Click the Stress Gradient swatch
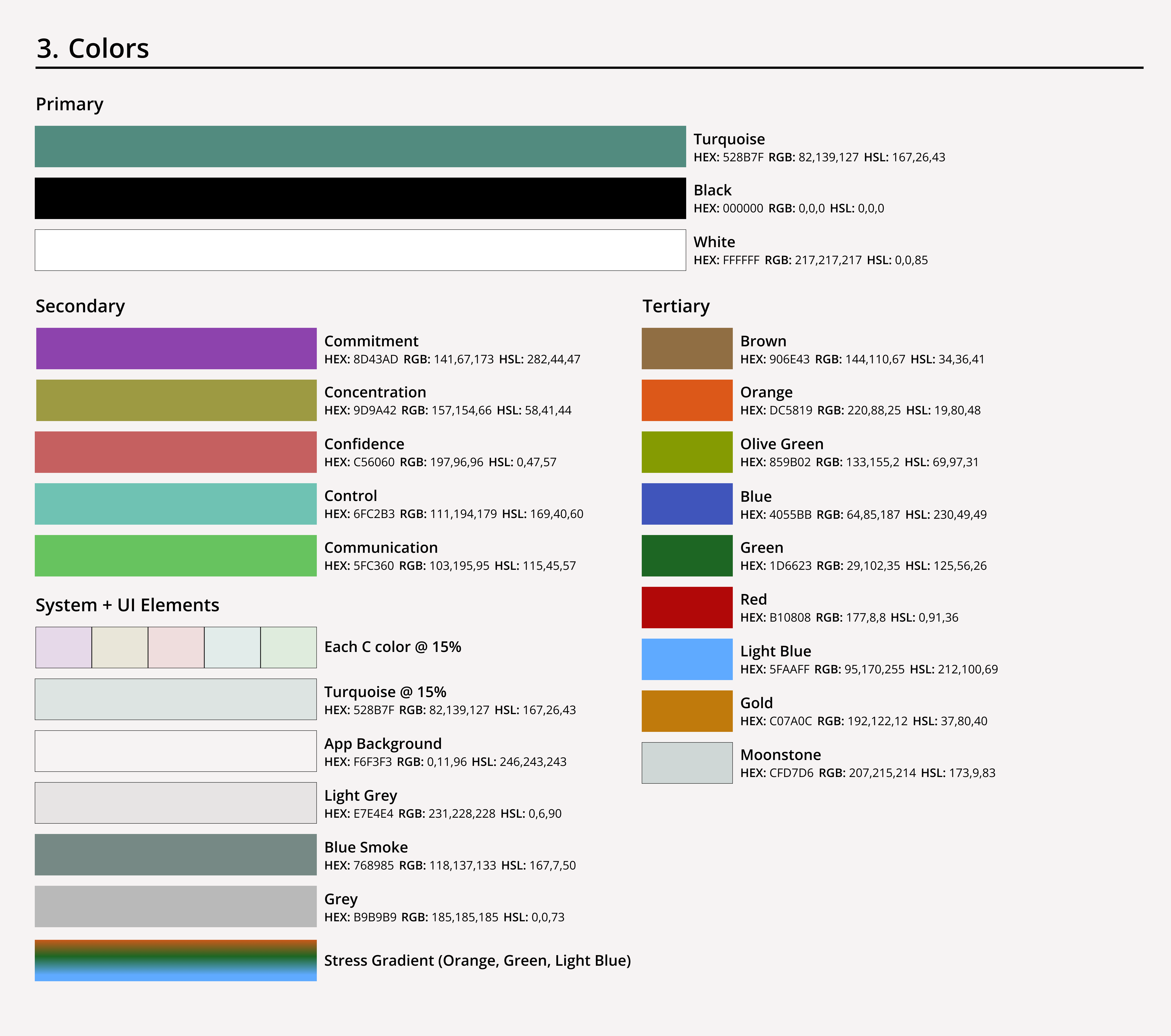This screenshot has width=1171, height=1036. click(176, 961)
